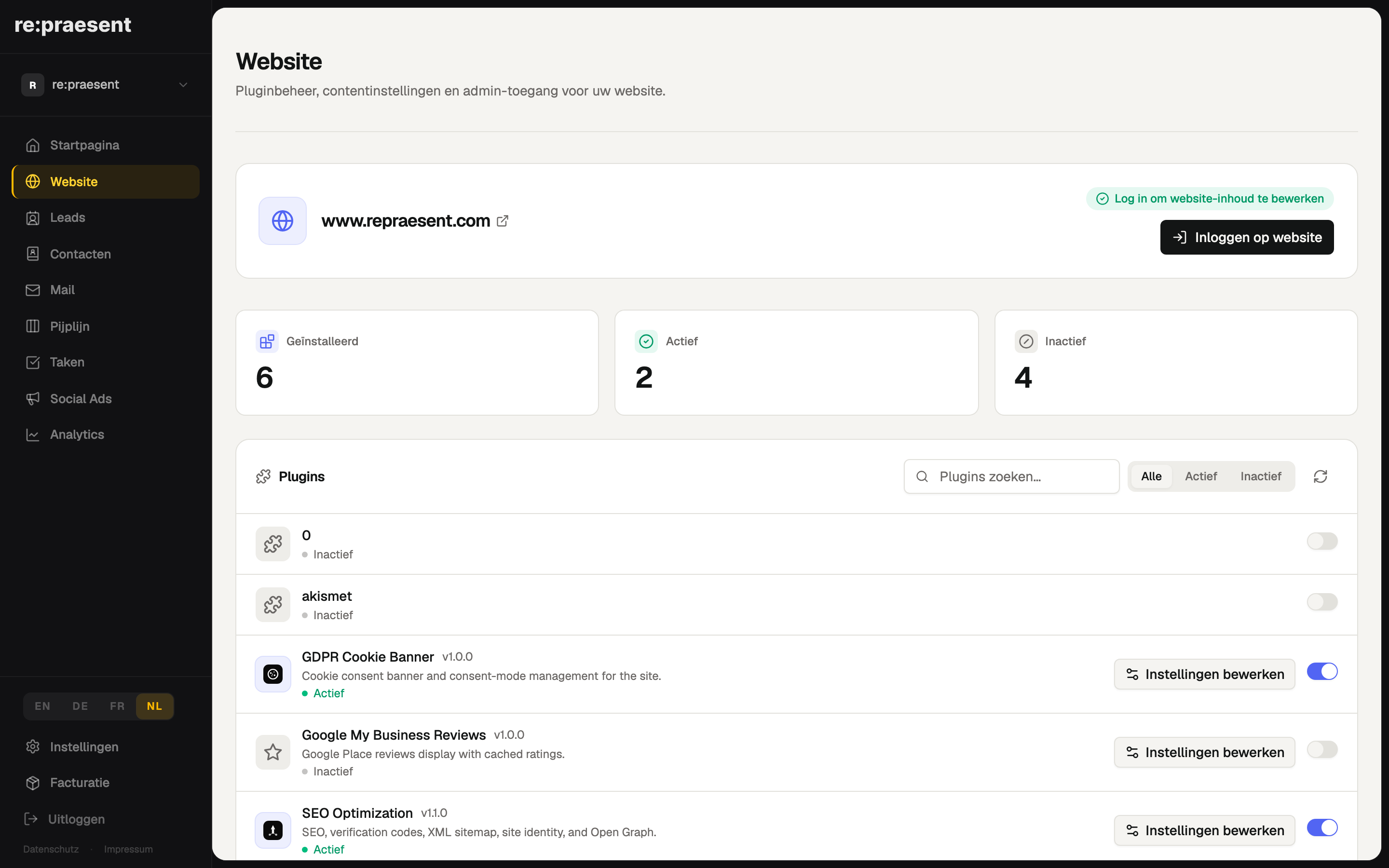
Task: Open the Social Ads menu item
Action: pos(106,398)
